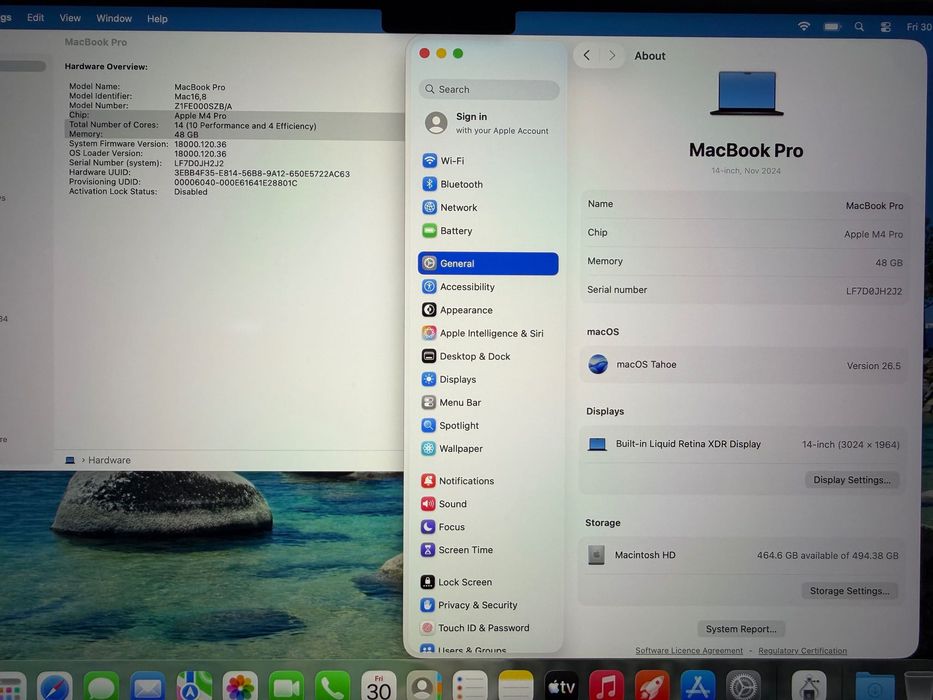Go forward in System Settings
This screenshot has height=700, width=933.
pyautogui.click(x=612, y=55)
